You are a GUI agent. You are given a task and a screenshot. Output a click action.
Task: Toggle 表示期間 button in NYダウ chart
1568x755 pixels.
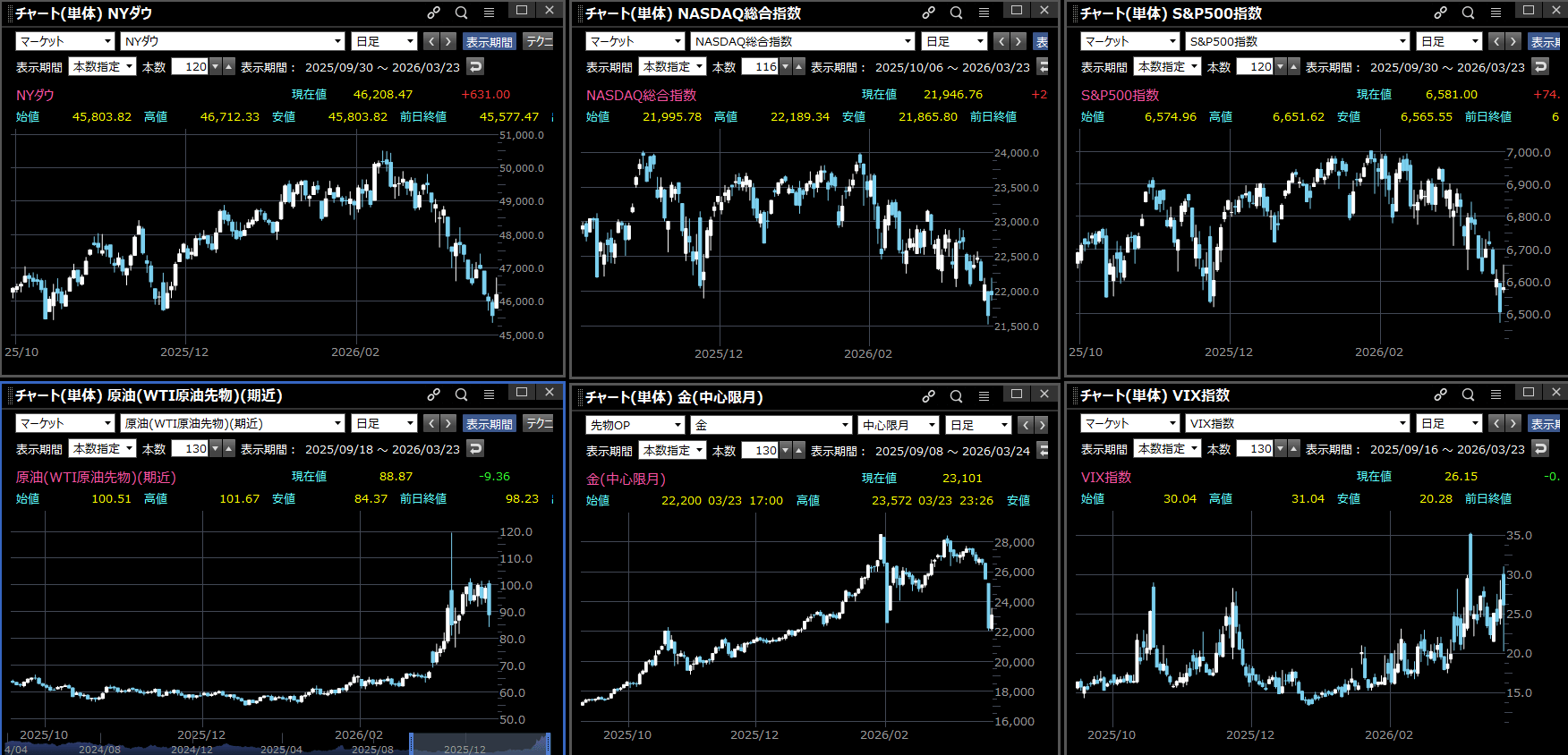(490, 41)
